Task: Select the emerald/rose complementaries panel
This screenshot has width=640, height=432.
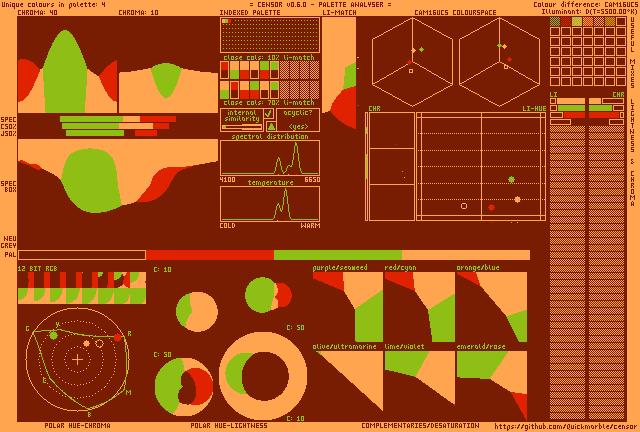Action: 491,381
